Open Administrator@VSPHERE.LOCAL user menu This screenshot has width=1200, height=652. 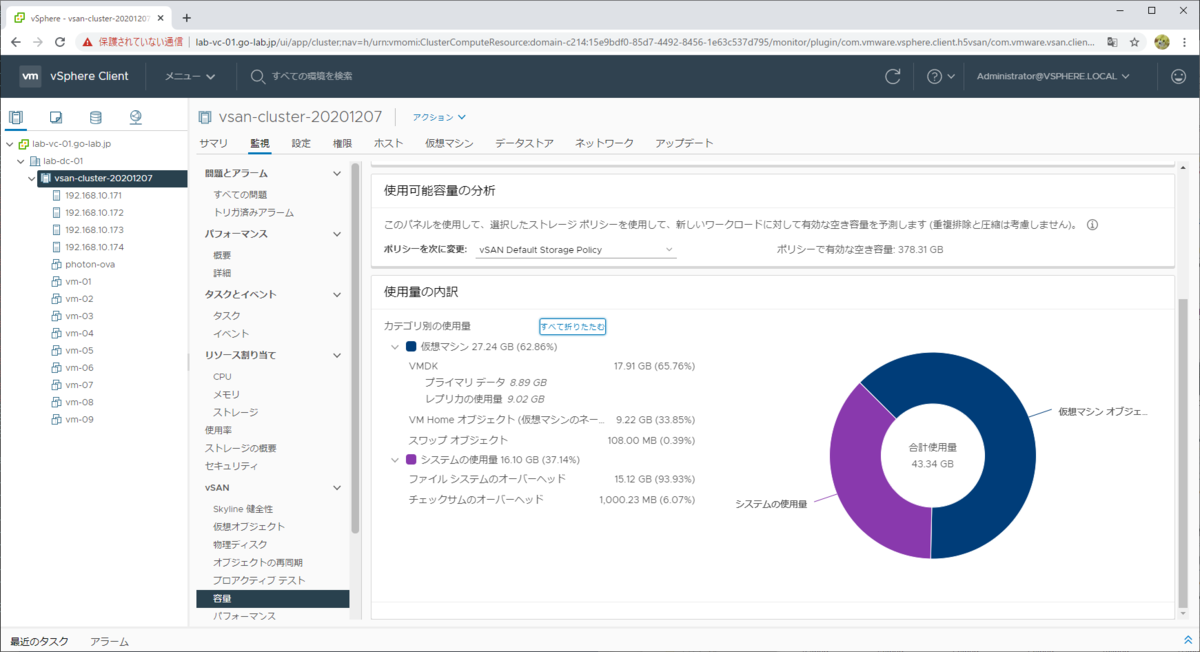[1053, 76]
